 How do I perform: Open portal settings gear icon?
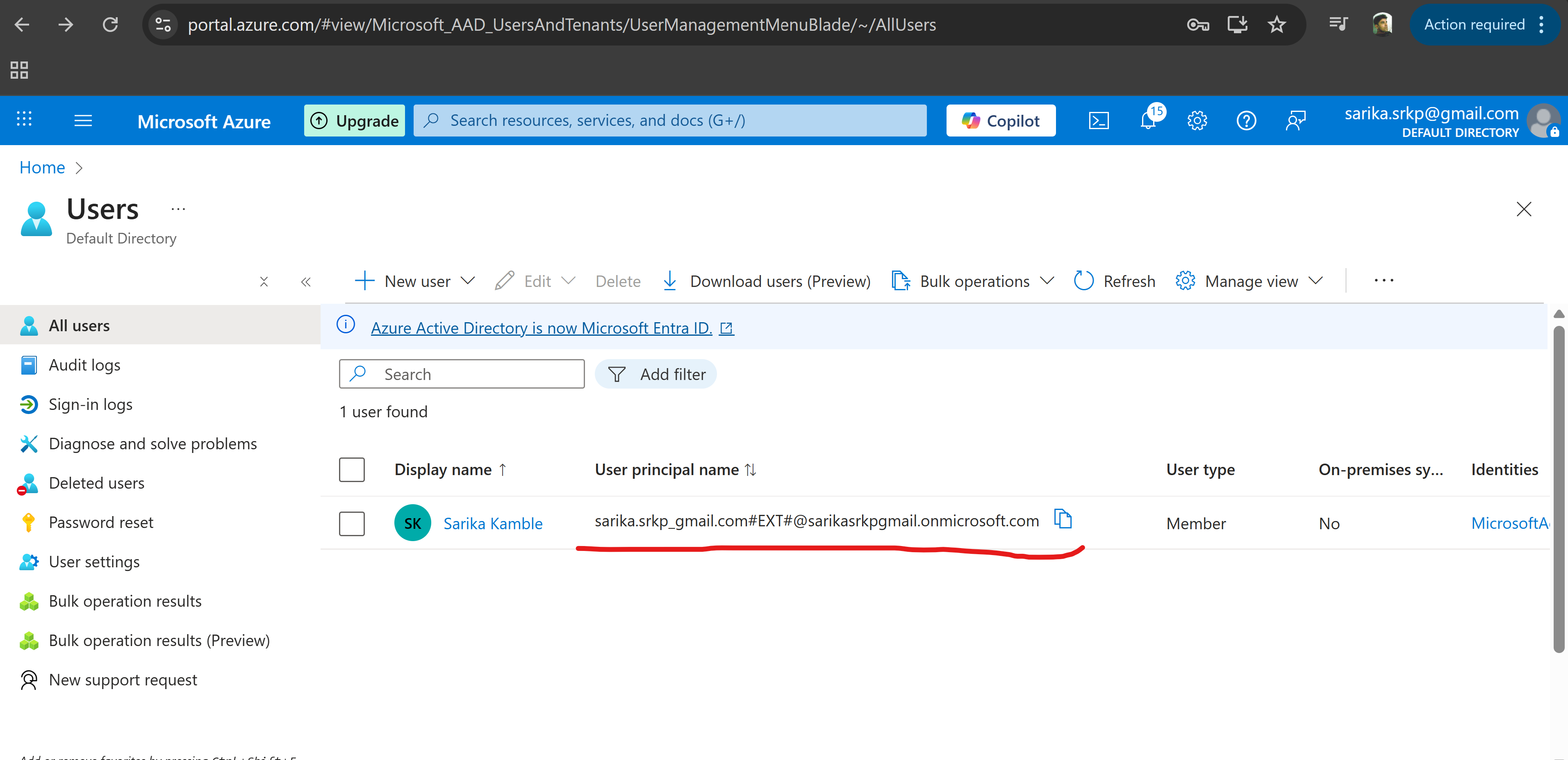tap(1197, 121)
